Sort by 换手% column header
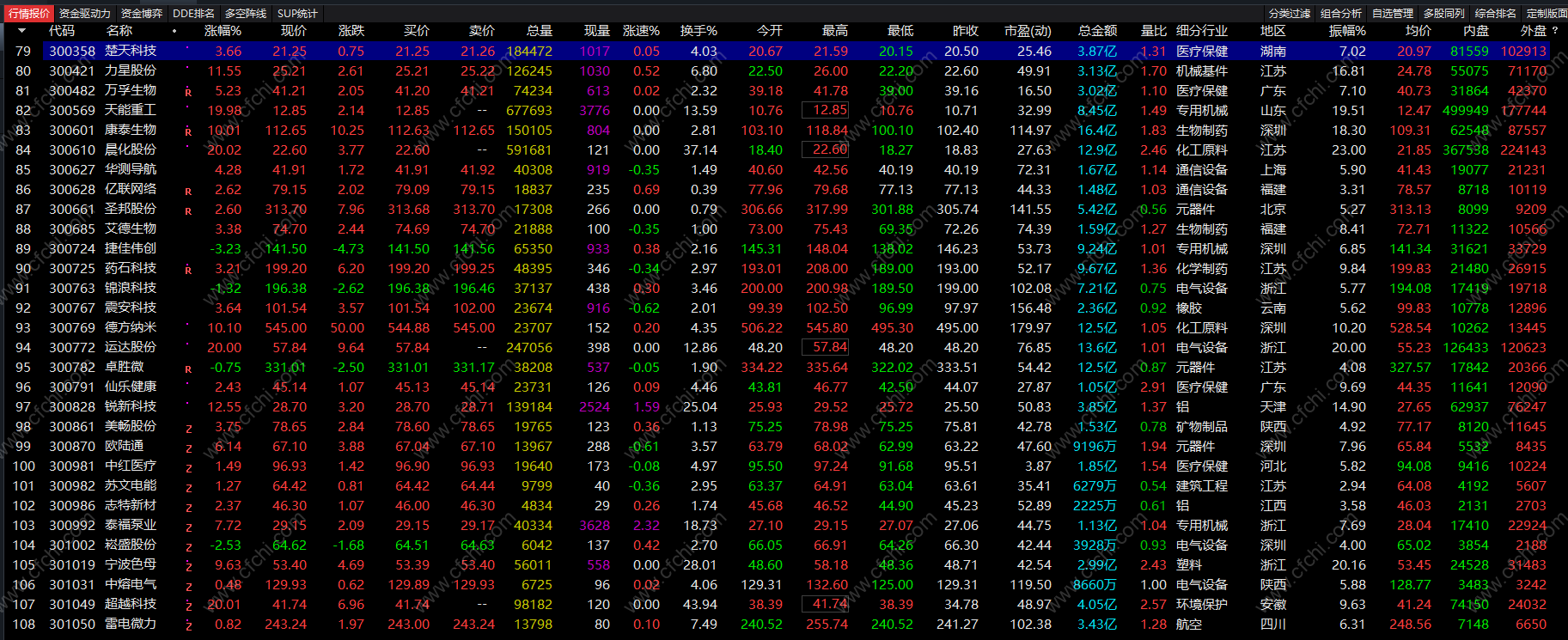1568x640 pixels. coord(699,31)
